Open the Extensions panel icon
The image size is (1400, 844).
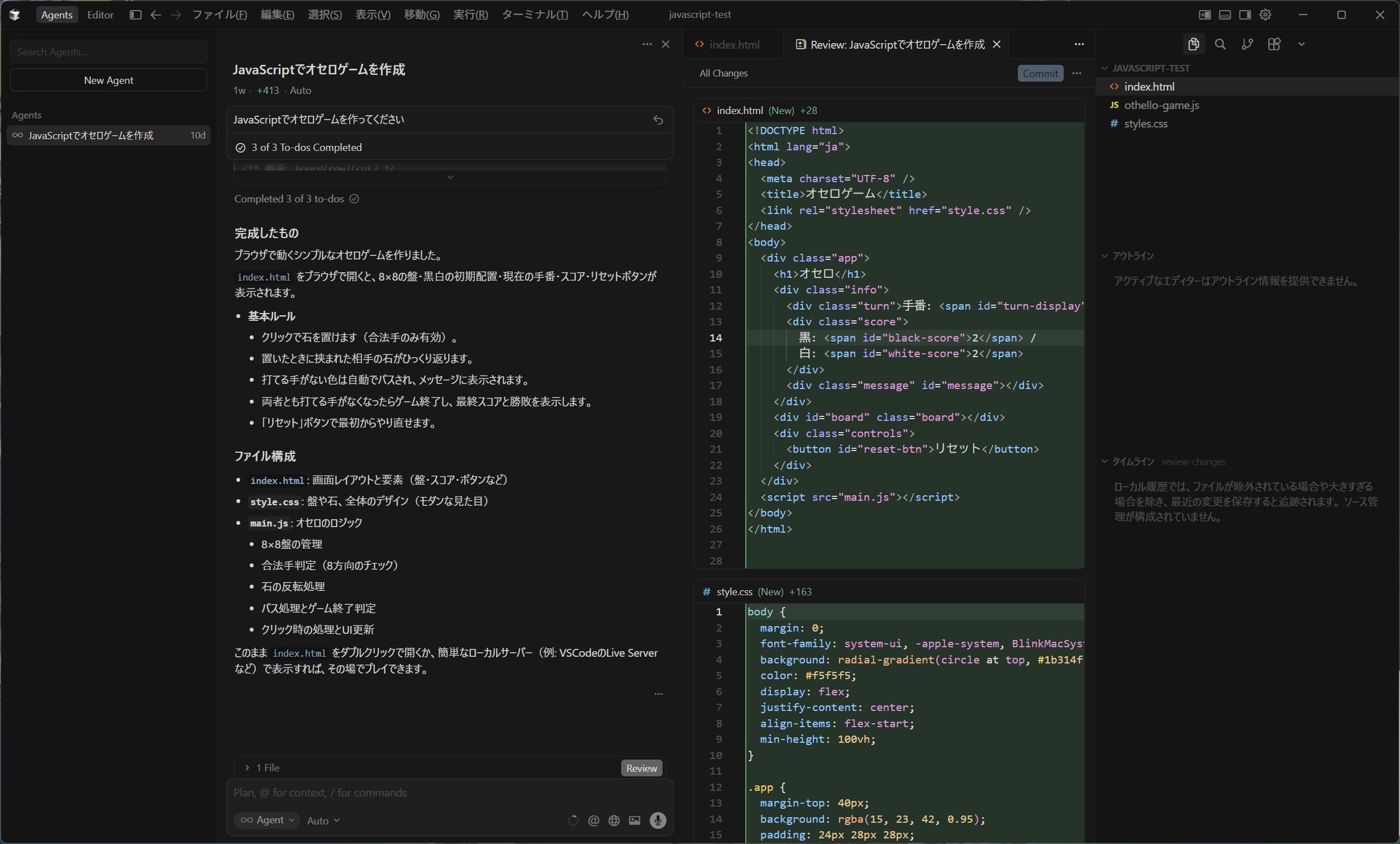coord(1274,44)
